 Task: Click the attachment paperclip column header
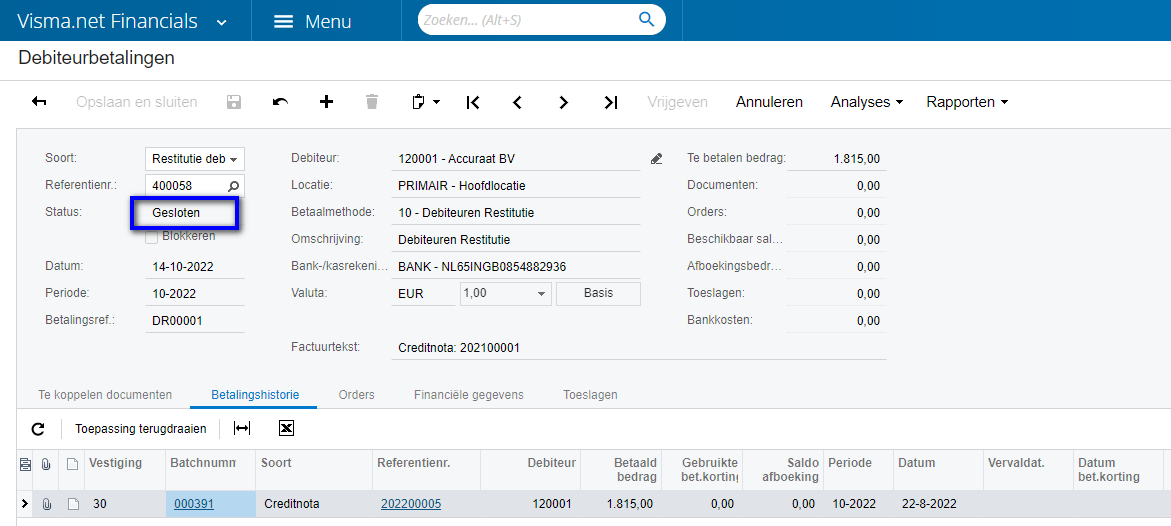point(46,464)
